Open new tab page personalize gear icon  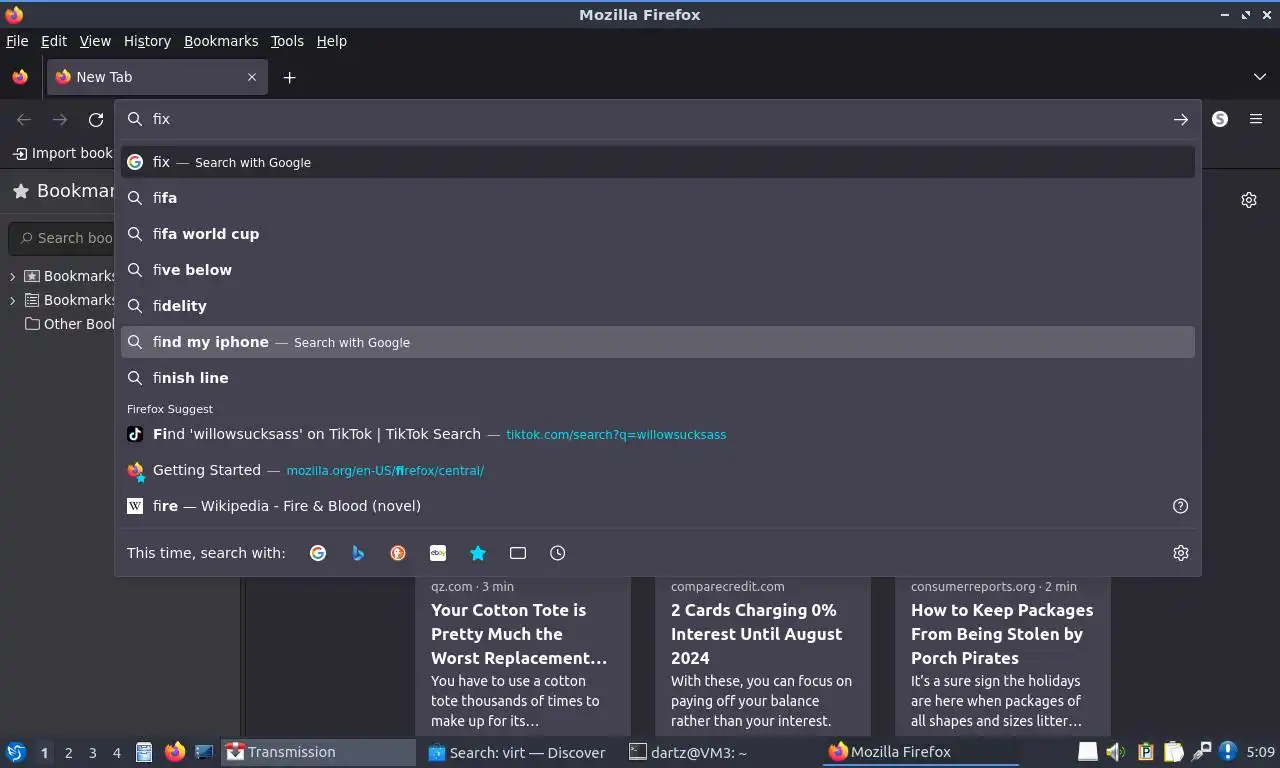1249,200
